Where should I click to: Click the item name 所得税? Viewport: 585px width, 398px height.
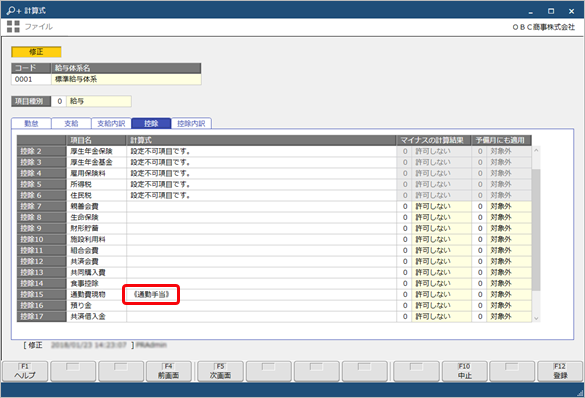(x=81, y=184)
